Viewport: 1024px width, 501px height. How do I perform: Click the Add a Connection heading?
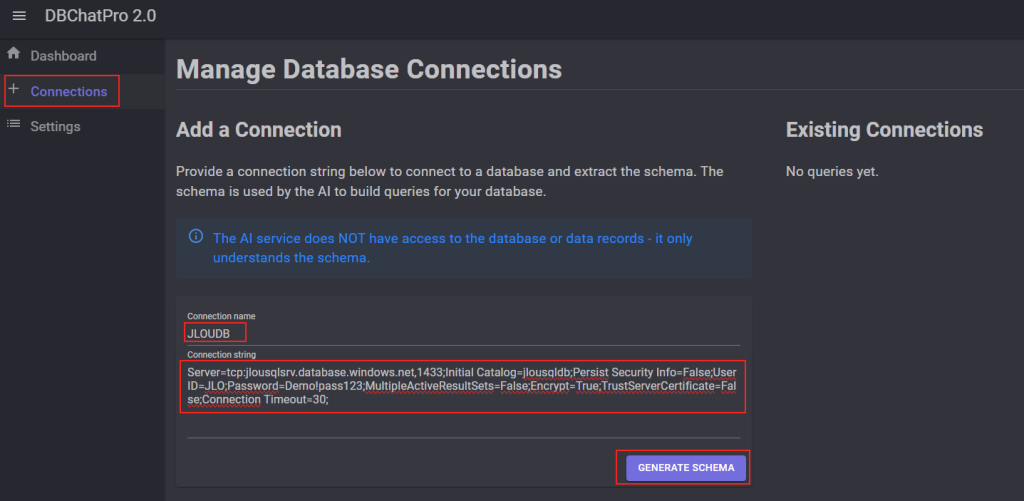(x=259, y=129)
